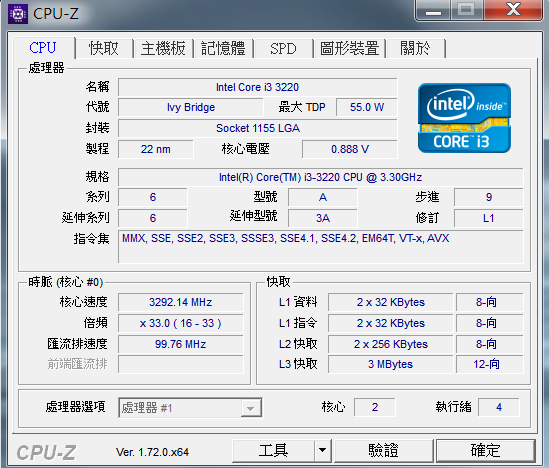Click the 驗證 button

pos(383,450)
